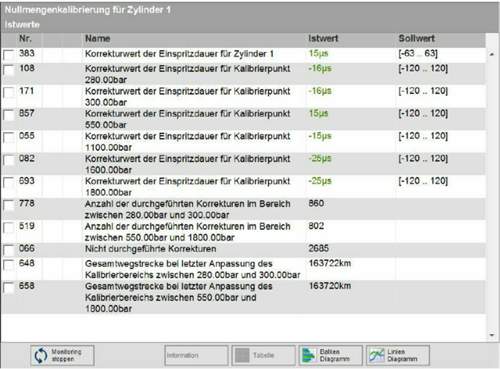The image size is (500, 369).
Task: Enable checkbox next to row 857
Action: click(x=9, y=115)
